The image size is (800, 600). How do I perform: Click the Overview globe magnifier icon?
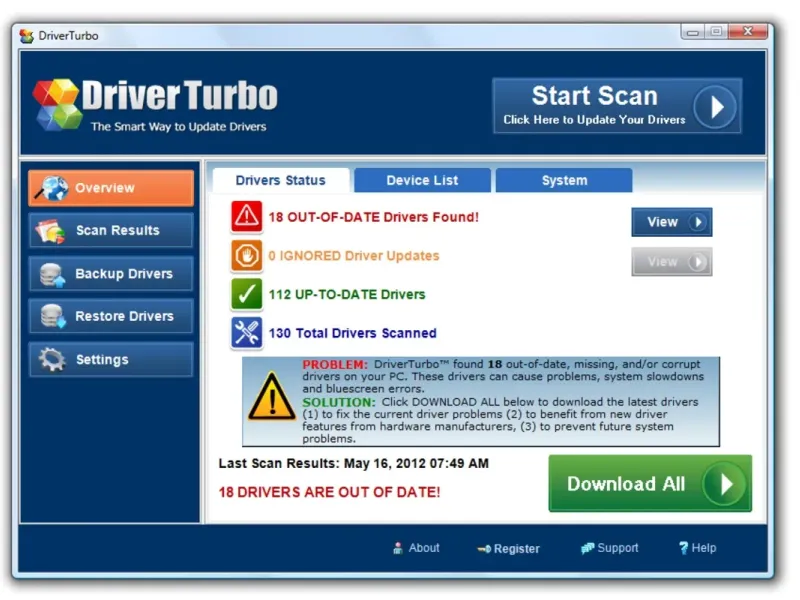pos(53,188)
